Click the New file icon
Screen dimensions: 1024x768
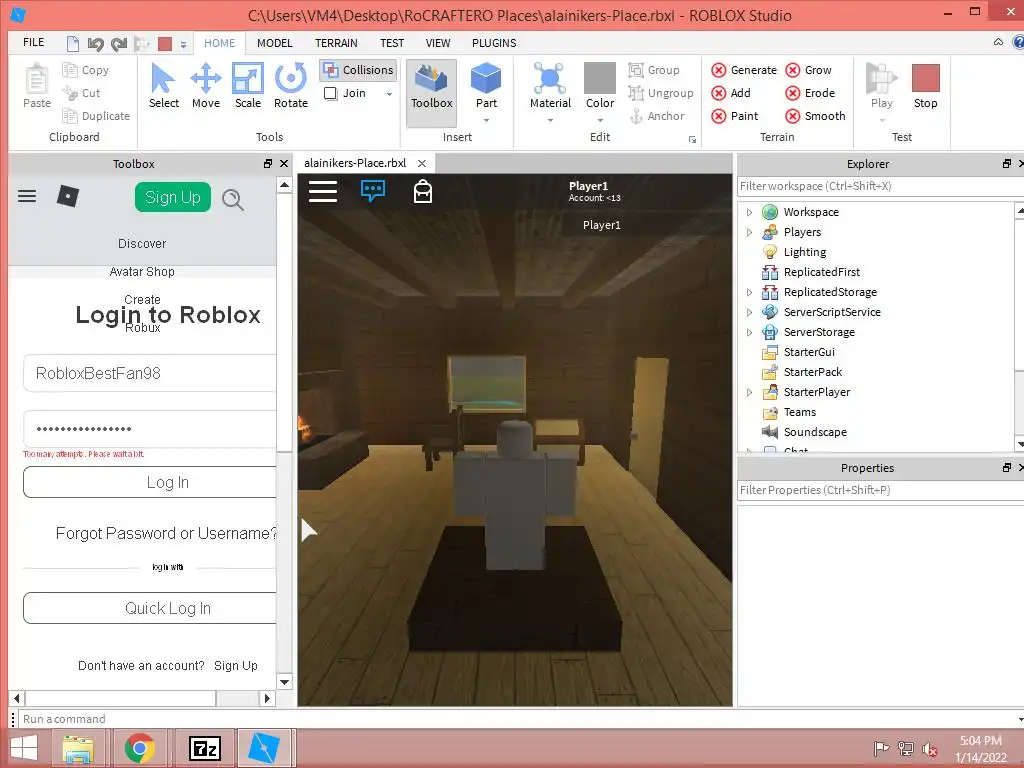[73, 44]
